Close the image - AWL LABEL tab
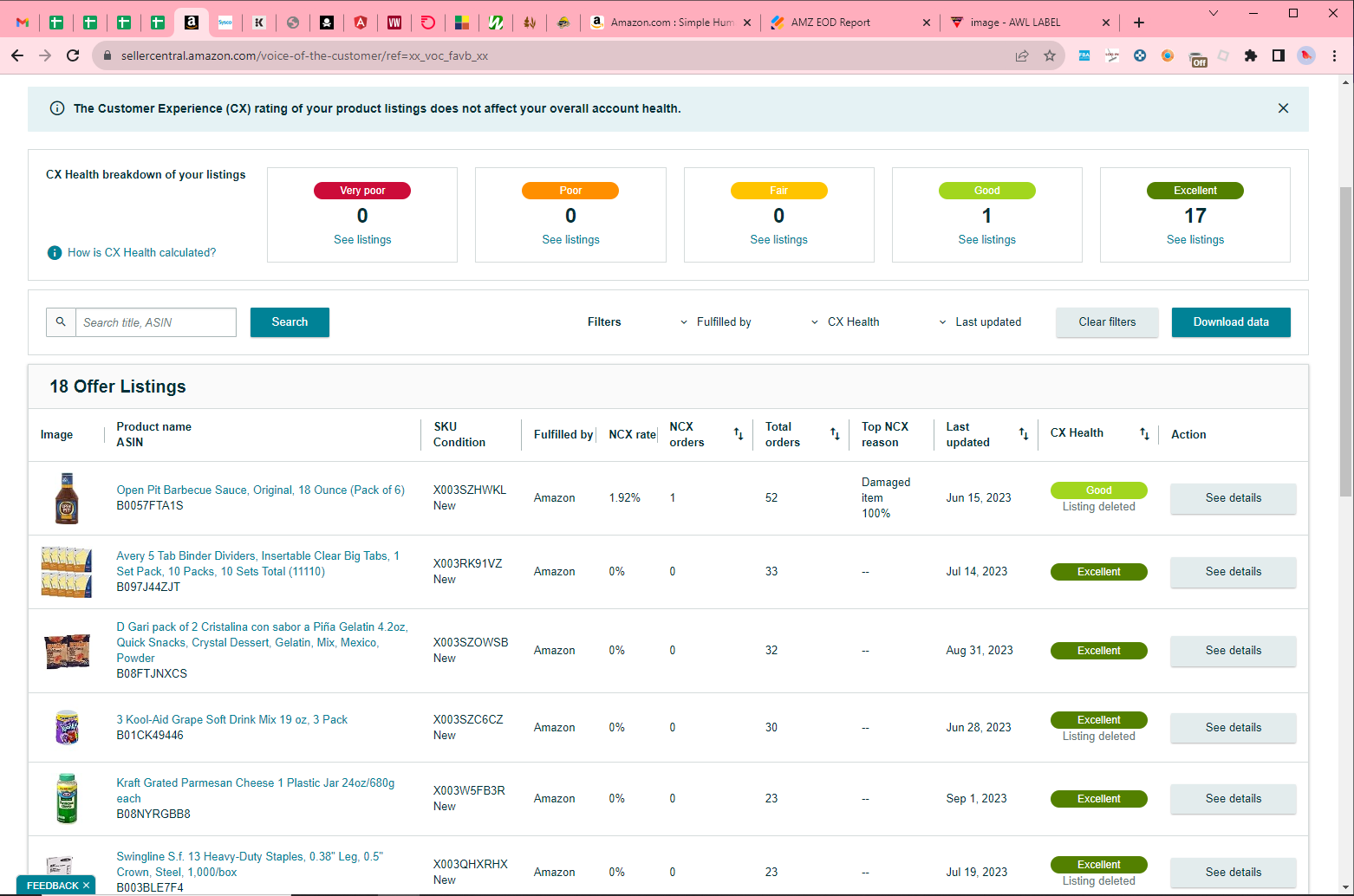1354x896 pixels. point(1105,23)
